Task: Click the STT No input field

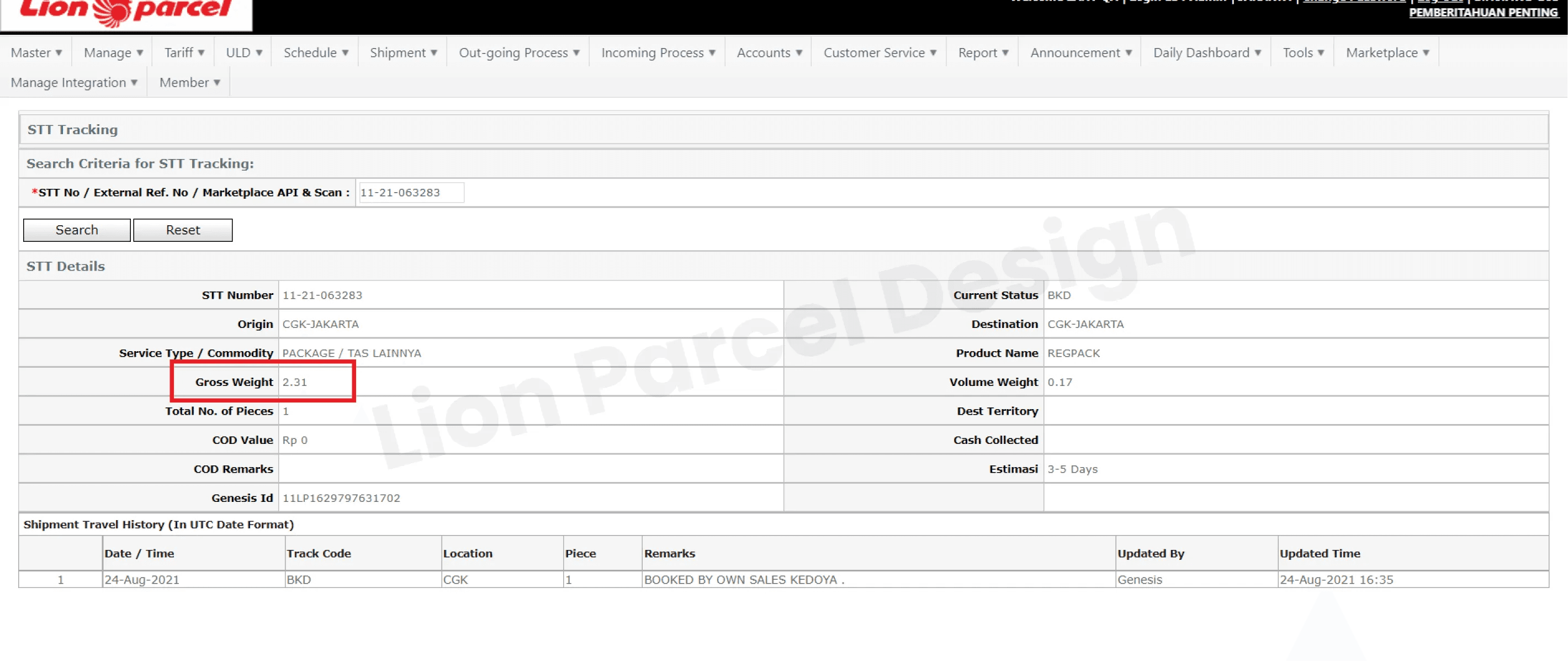Action: (x=411, y=193)
